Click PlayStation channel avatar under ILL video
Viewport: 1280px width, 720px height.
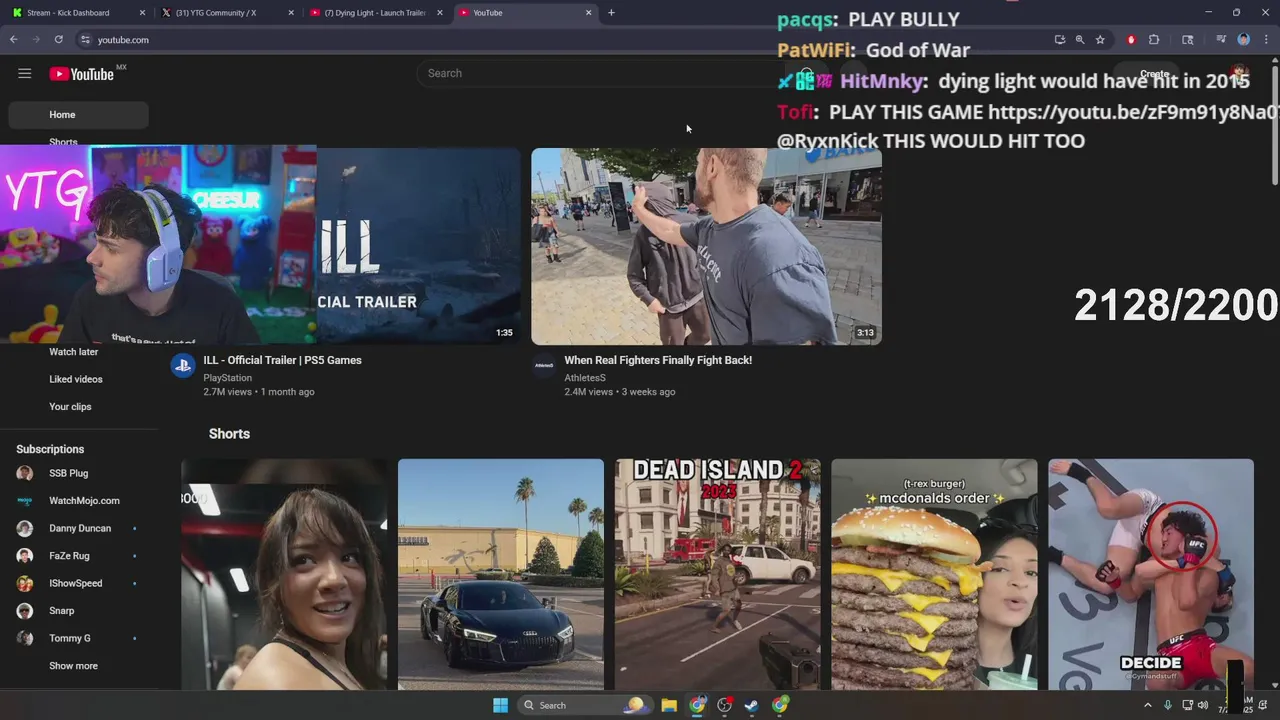click(182, 366)
